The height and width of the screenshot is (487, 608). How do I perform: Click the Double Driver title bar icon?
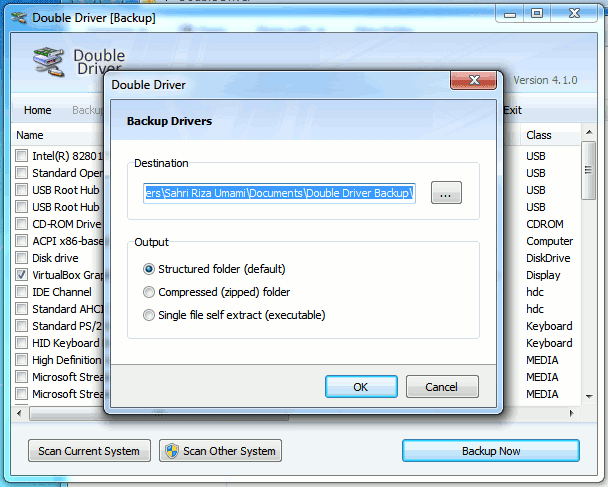tap(19, 17)
